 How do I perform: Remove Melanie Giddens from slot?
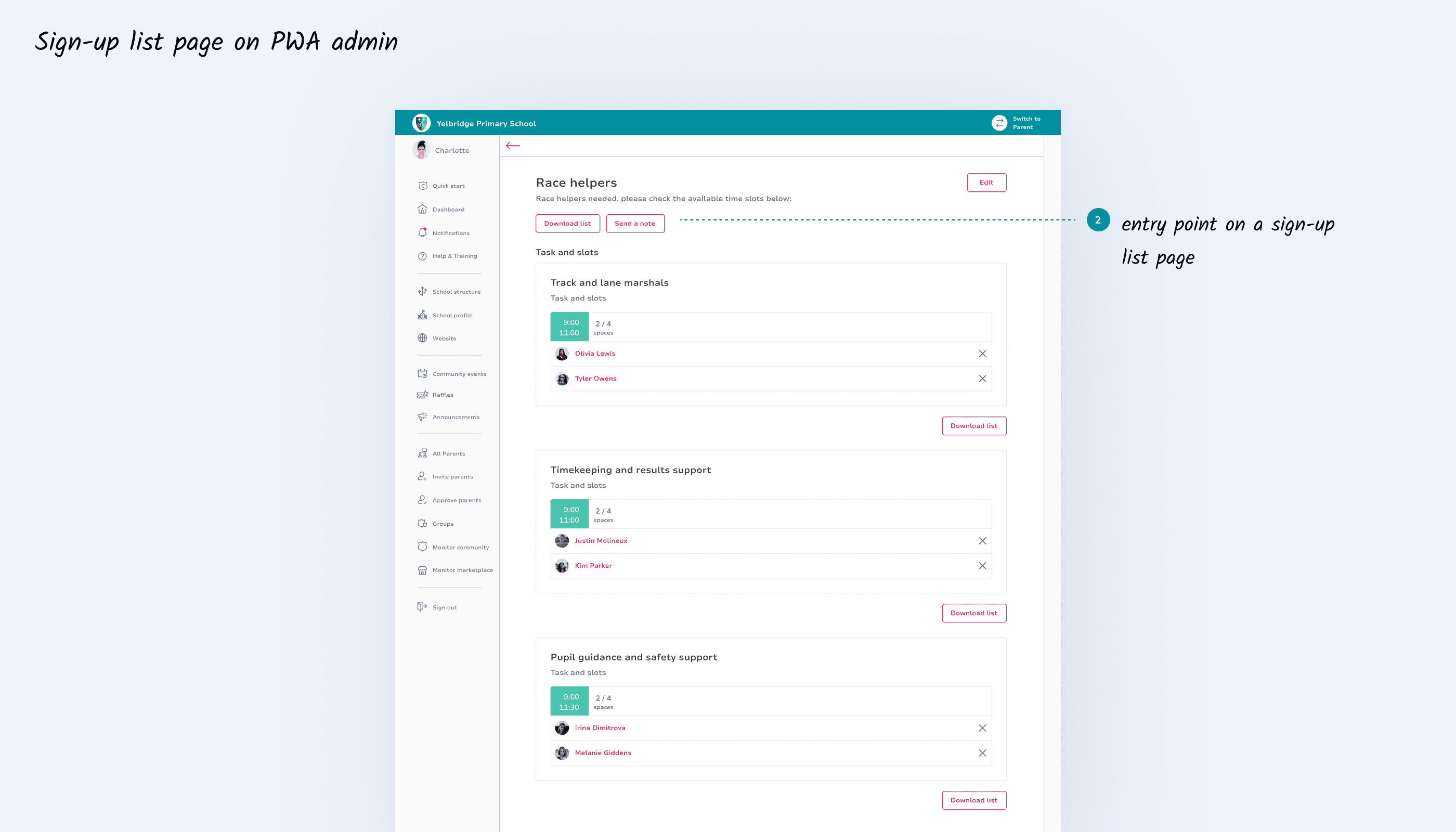tap(982, 753)
